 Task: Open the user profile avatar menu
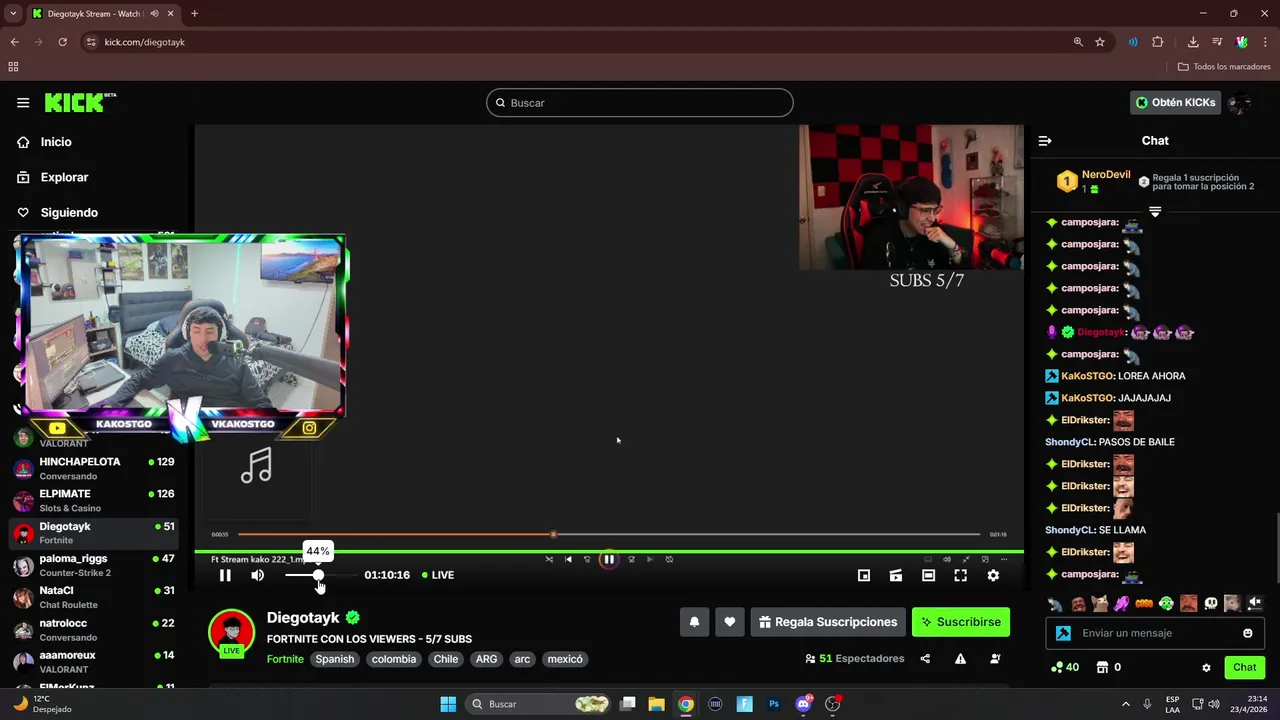click(x=1240, y=102)
